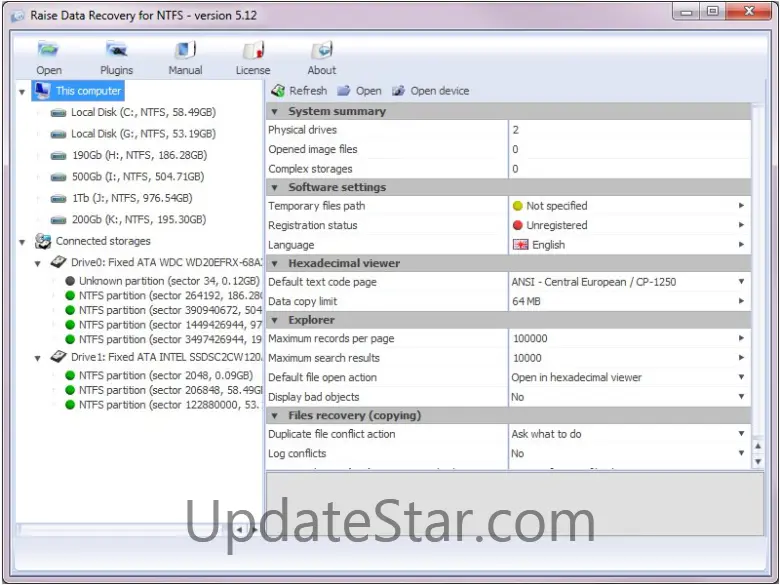Click Physical drives value 2
Image resolution: width=780 pixels, height=585 pixels.
click(516, 130)
